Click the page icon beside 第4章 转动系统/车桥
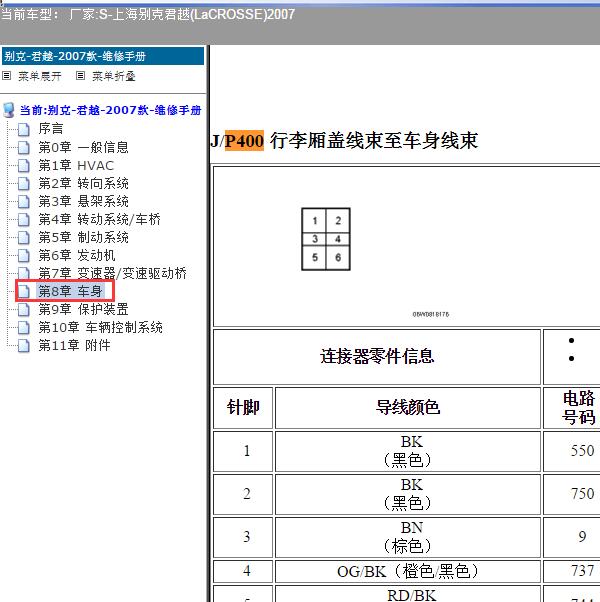This screenshot has width=600, height=602. 24,220
